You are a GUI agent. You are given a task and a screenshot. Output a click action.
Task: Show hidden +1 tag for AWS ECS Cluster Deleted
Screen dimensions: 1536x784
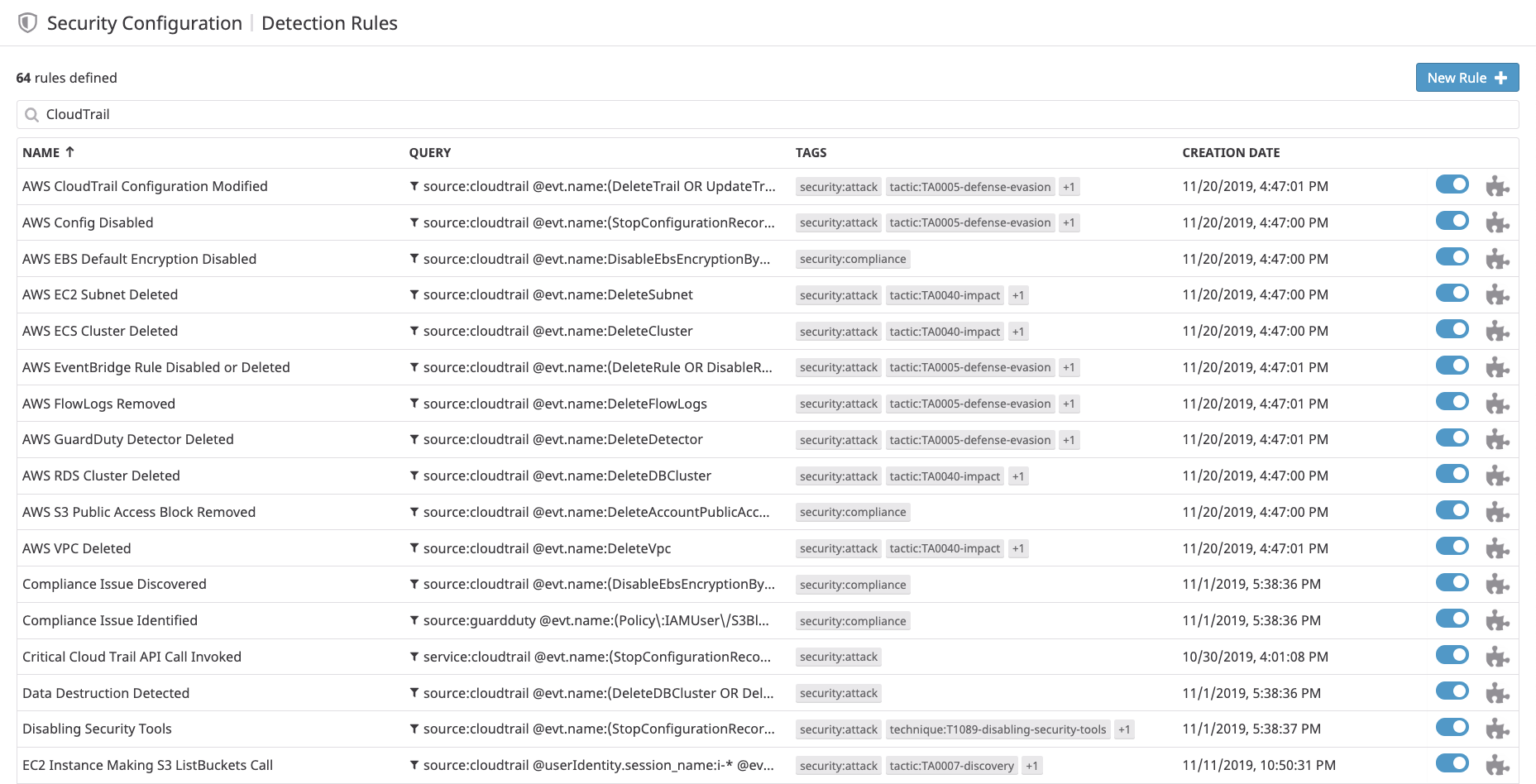tap(1018, 332)
